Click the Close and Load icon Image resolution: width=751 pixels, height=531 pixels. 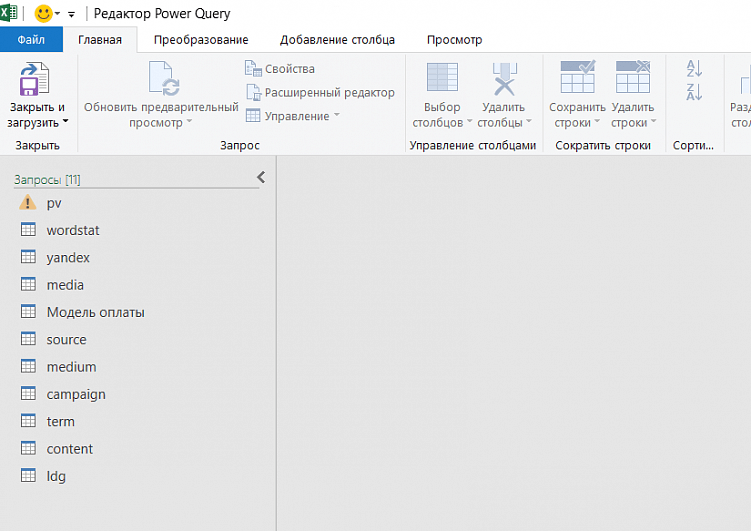pyautogui.click(x=34, y=79)
